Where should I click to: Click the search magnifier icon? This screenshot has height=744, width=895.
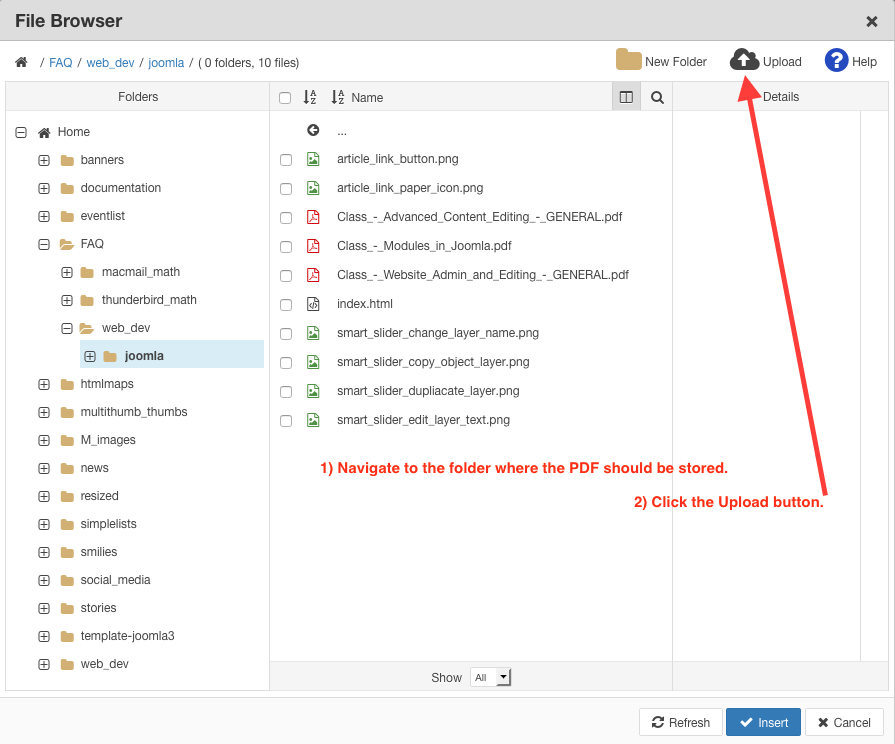657,98
